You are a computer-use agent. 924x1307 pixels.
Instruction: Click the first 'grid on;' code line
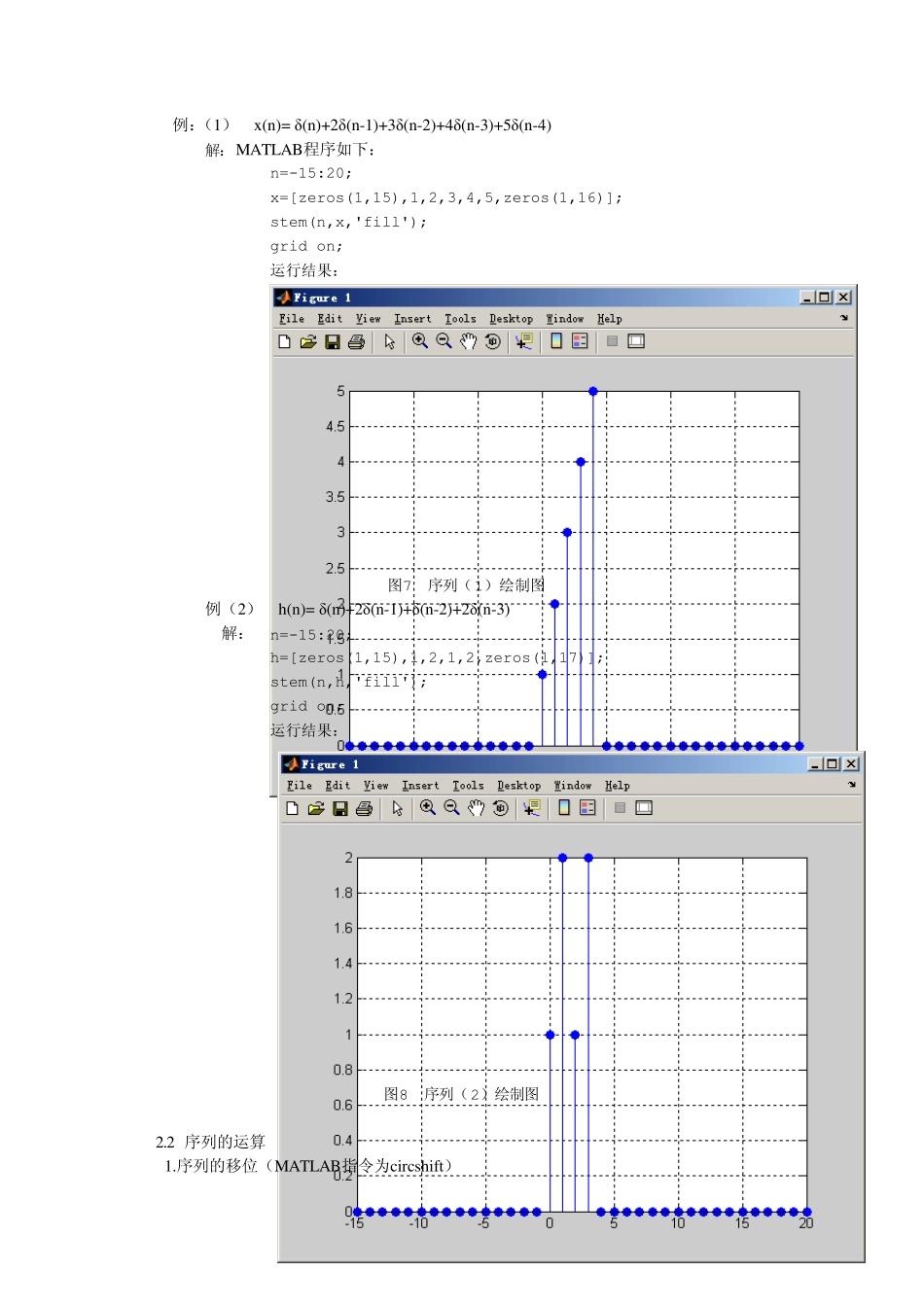pyautogui.click(x=306, y=246)
